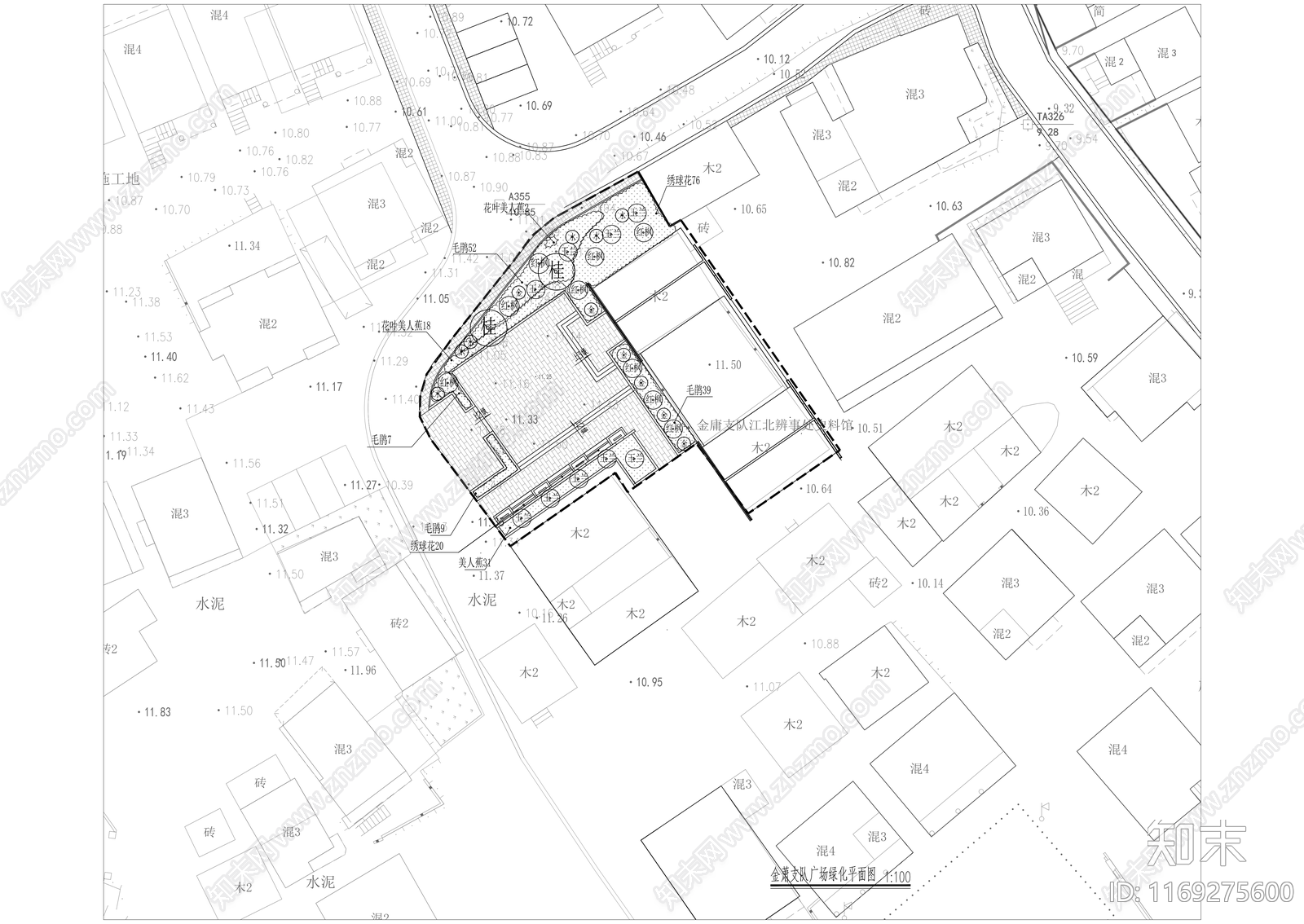Click the elevation value 11.07
The width and height of the screenshot is (1304, 924).
767,687
